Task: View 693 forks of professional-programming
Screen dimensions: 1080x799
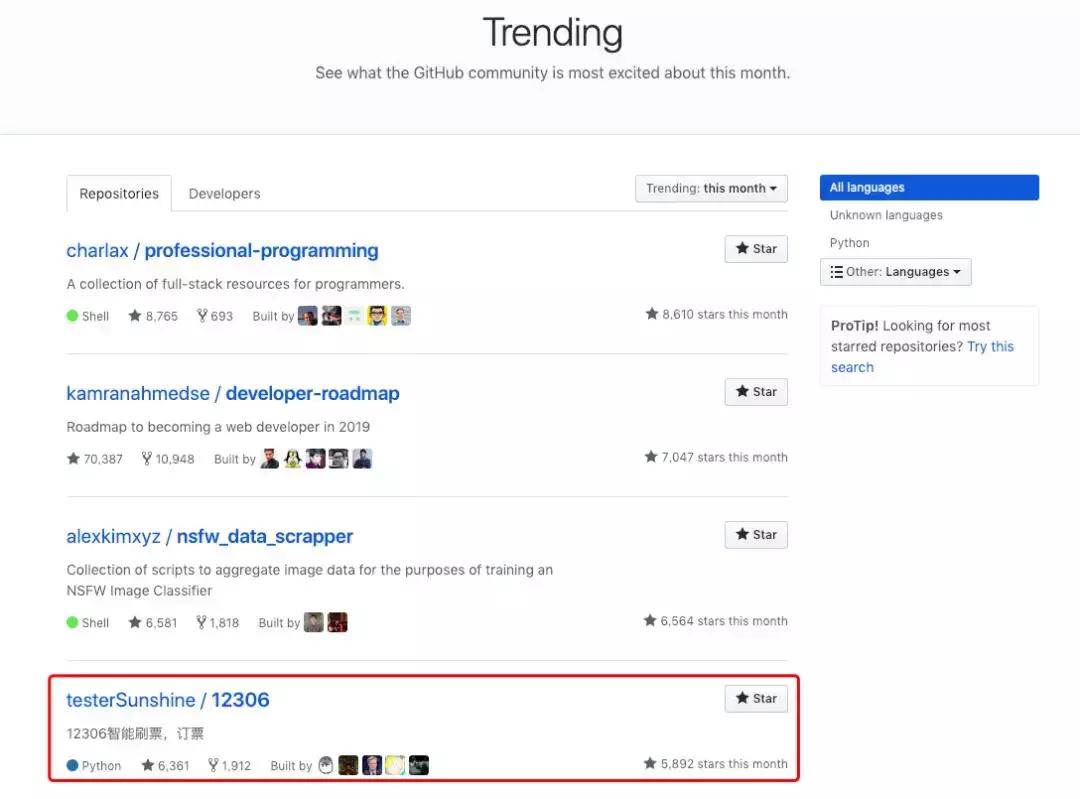Action: [x=215, y=316]
